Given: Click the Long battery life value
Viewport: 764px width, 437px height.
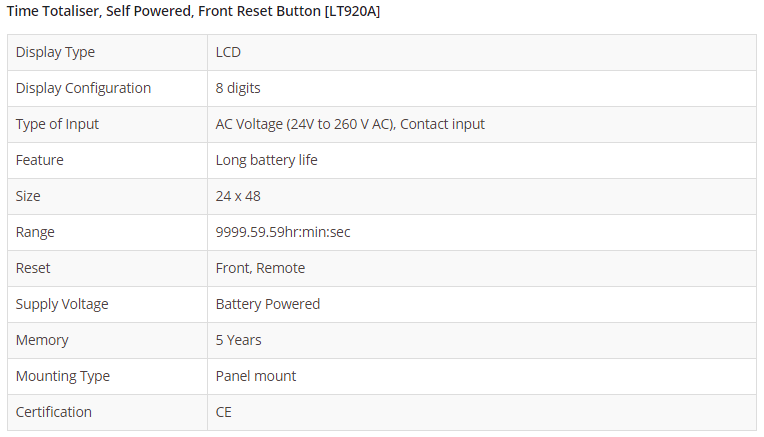Looking at the screenshot, I should [266, 160].
